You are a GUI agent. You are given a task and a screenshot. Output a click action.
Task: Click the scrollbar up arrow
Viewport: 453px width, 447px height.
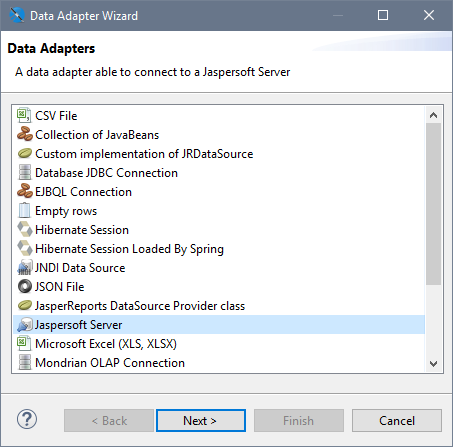coord(433,115)
